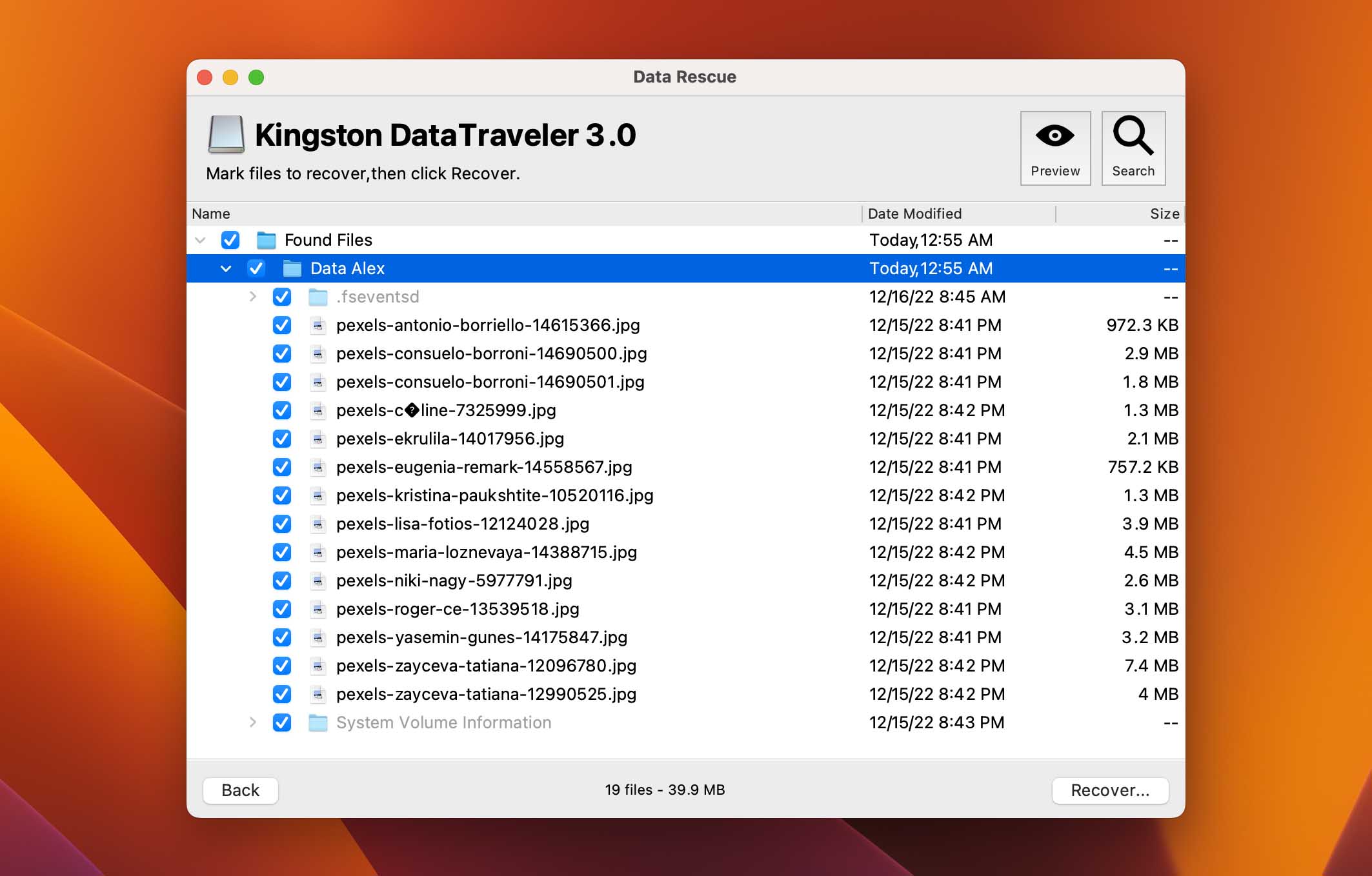Image resolution: width=1372 pixels, height=876 pixels.
Task: Click file icon for pexels-roger-ce-13539518.jpg
Action: coord(318,610)
